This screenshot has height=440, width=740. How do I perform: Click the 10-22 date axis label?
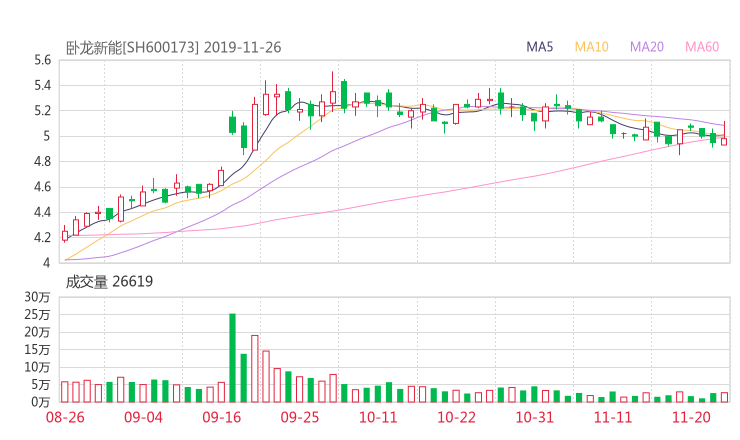456,417
